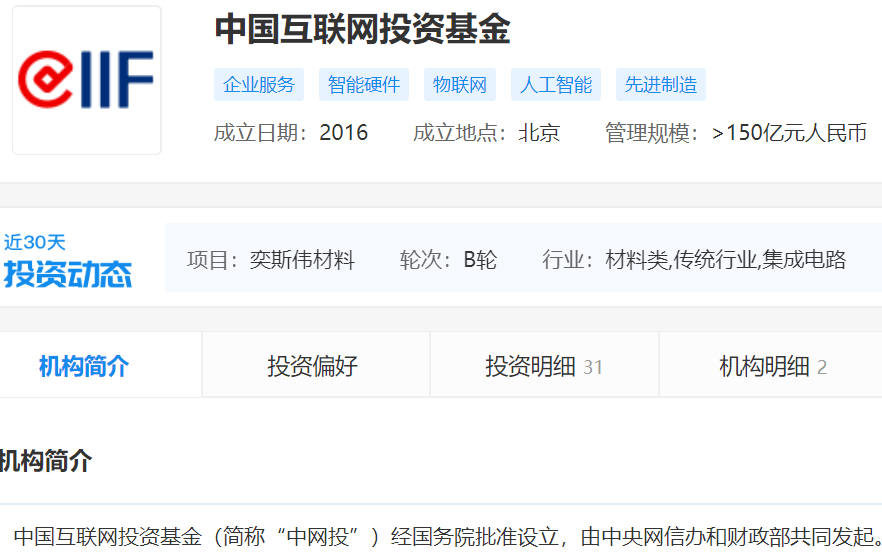Click the CIIF fund logo image
This screenshot has height=555, width=882.
pyautogui.click(x=87, y=80)
